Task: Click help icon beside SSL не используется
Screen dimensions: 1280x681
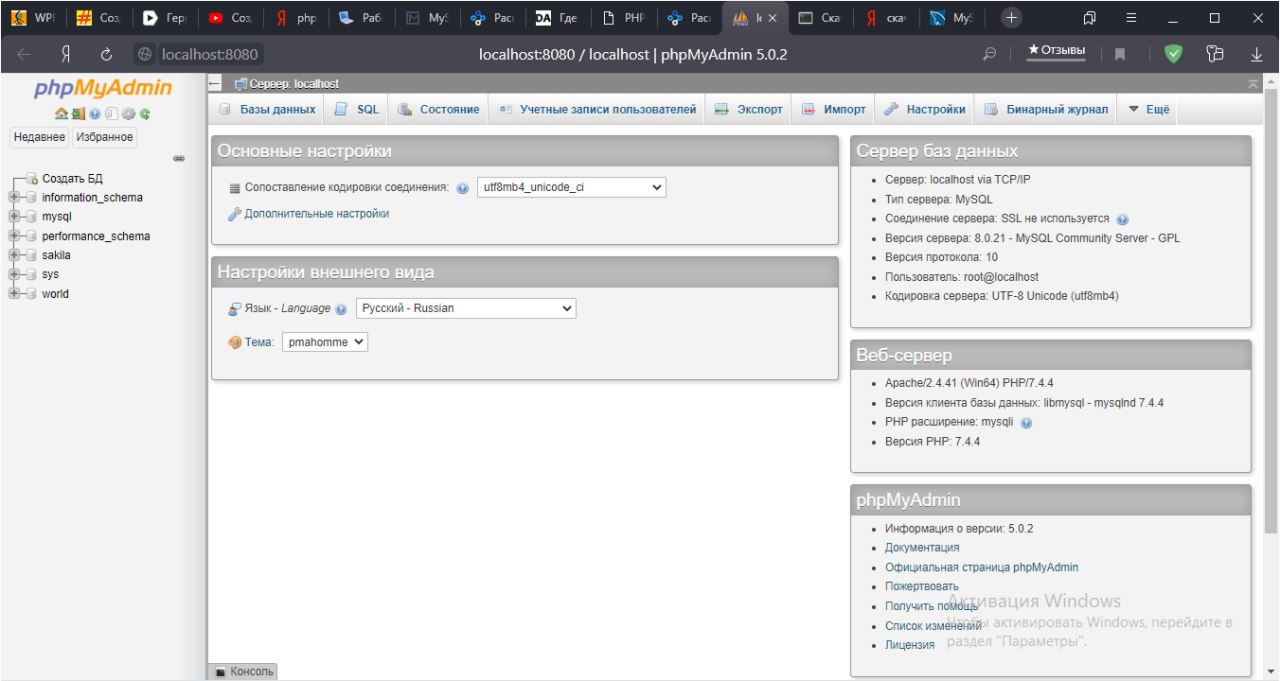Action: coord(1122,219)
